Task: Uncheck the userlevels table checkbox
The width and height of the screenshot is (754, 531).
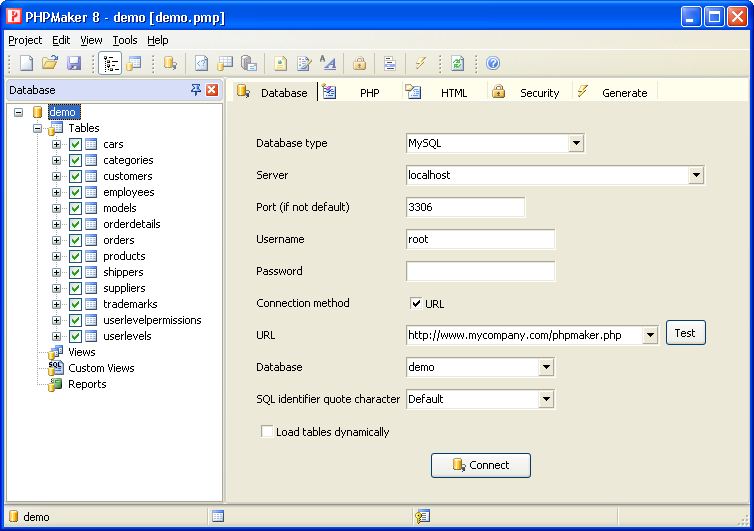Action: [75, 336]
